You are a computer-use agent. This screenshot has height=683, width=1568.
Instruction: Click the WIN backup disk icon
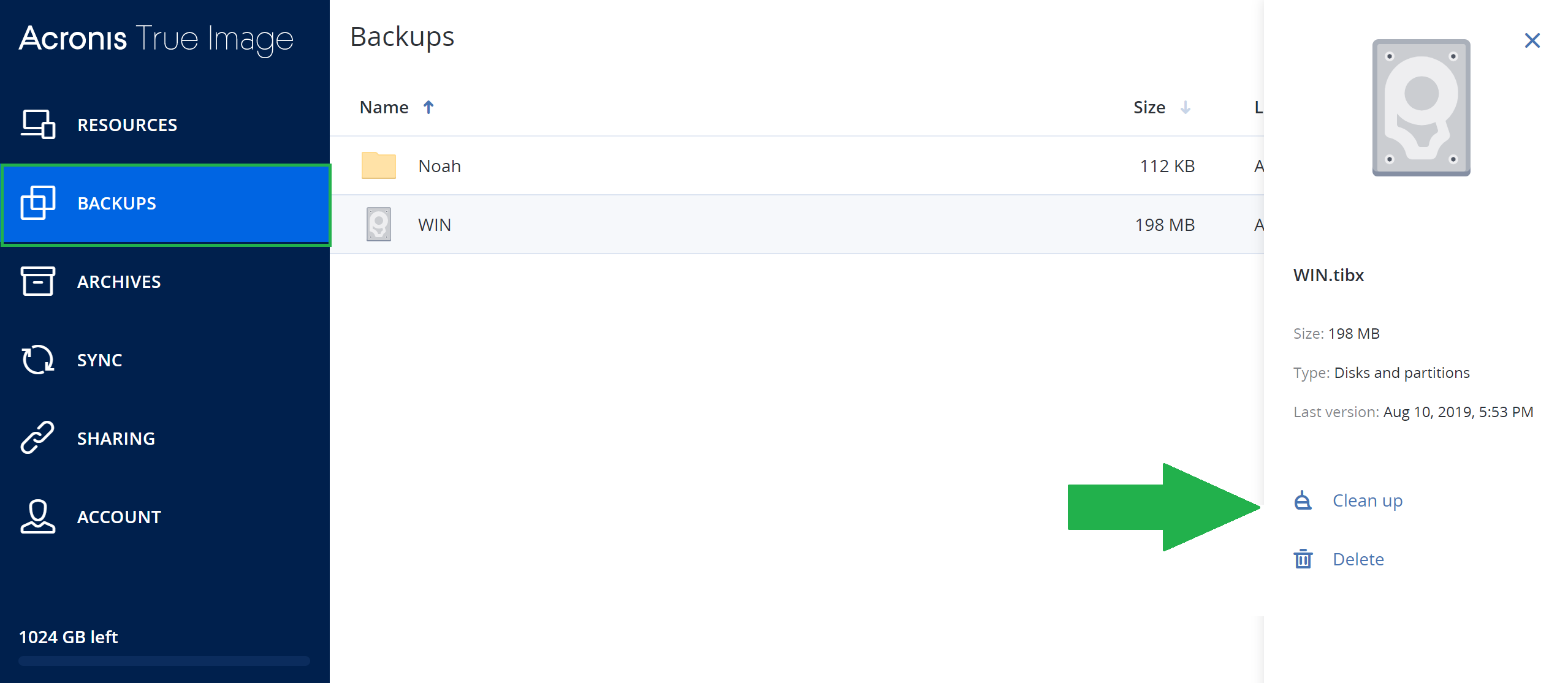[x=378, y=224]
